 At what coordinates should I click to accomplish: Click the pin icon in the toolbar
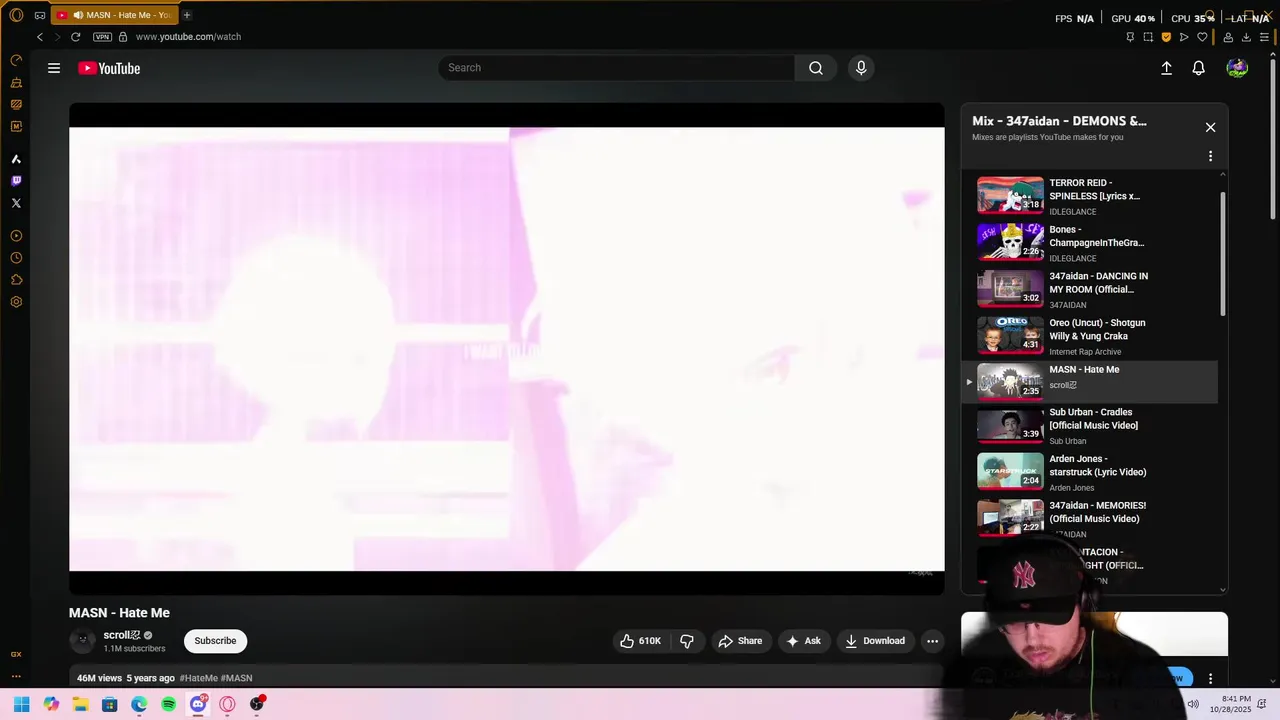pos(1130,37)
